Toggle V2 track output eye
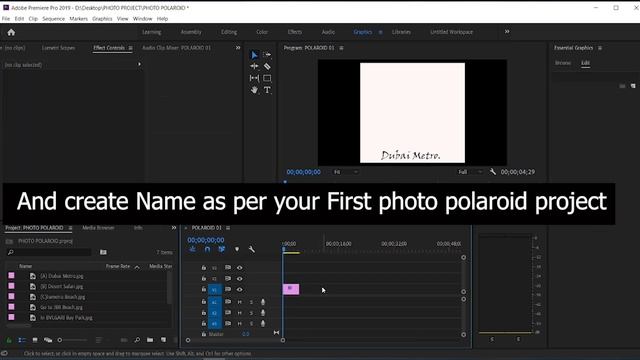640x360 pixels. pos(240,278)
